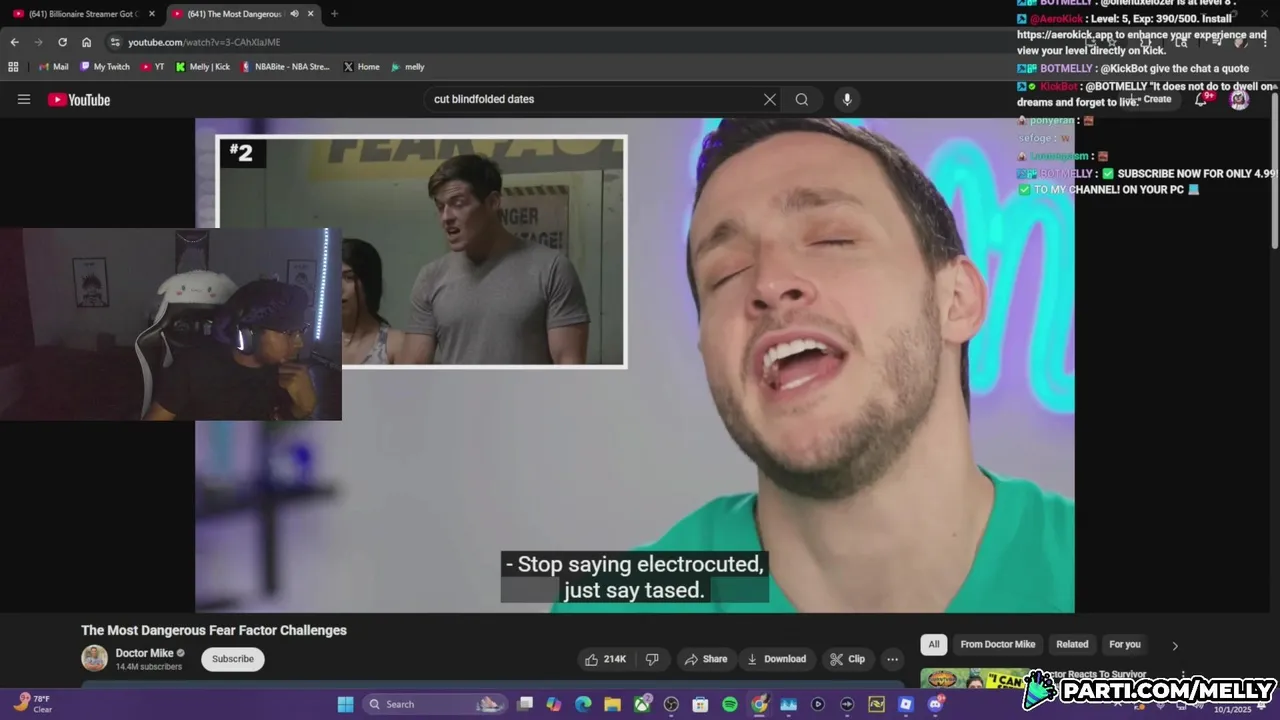
Task: Select the From Doctor Mike chip
Action: tap(997, 644)
